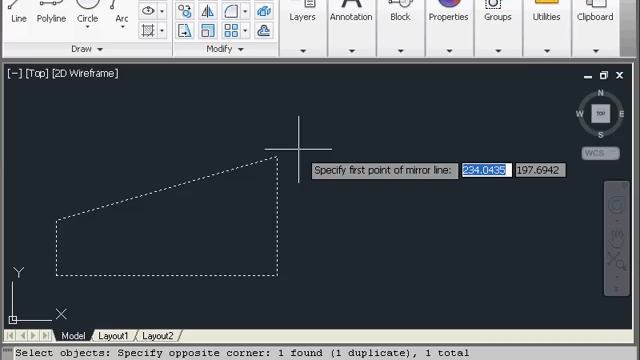Click the Scale tool icon
This screenshot has width=640, height=360.
click(208, 31)
